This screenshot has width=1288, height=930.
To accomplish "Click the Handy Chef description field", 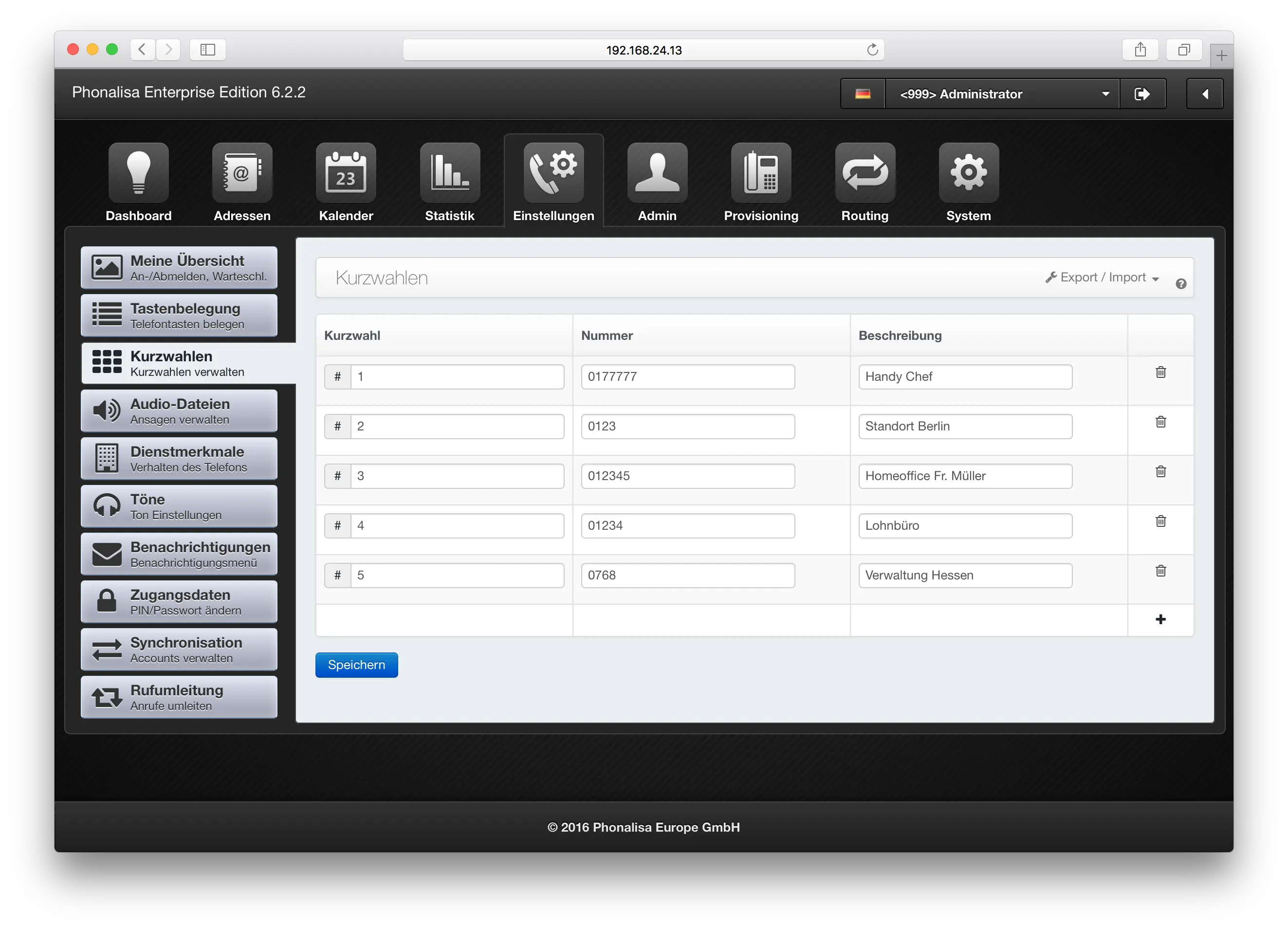I will point(965,377).
